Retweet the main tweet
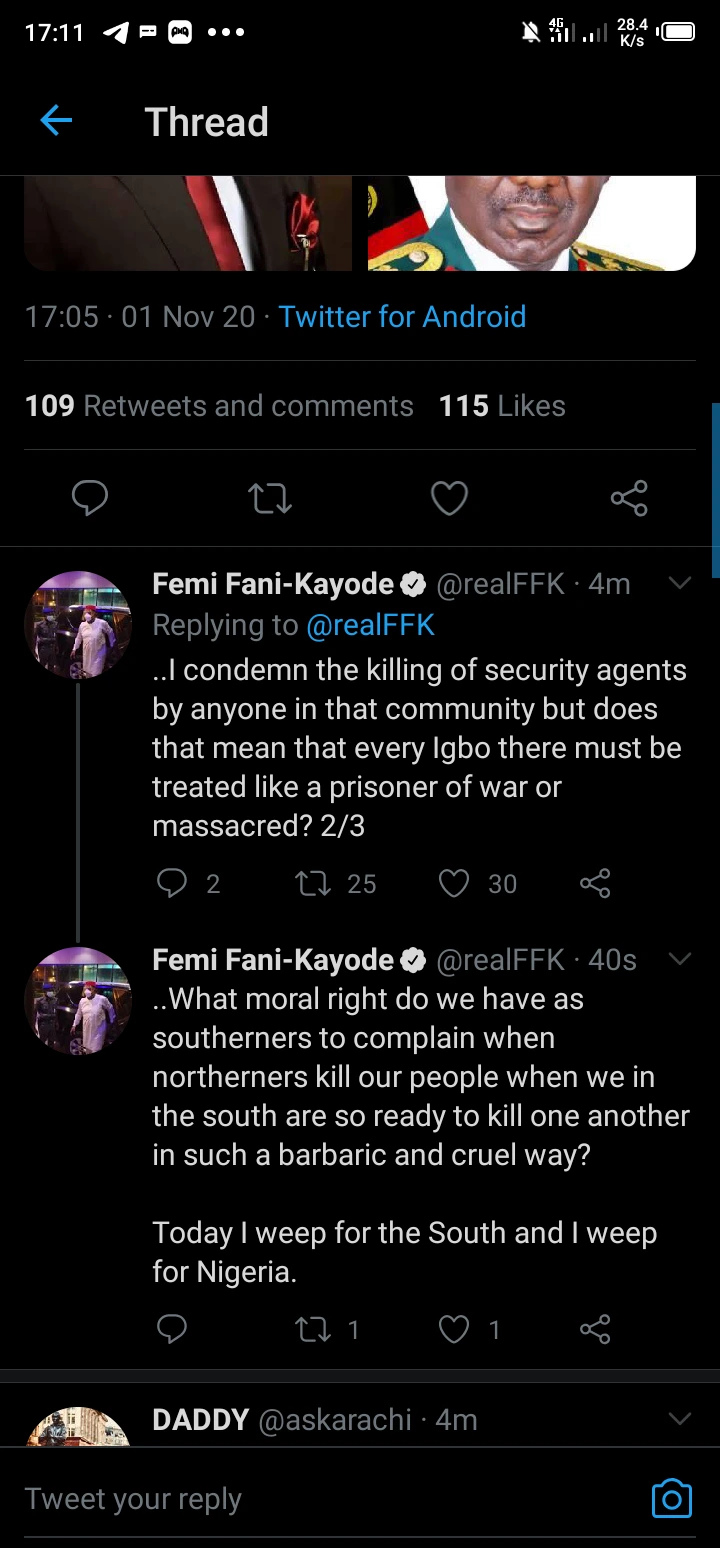This screenshot has height=1548, width=720. click(x=269, y=497)
